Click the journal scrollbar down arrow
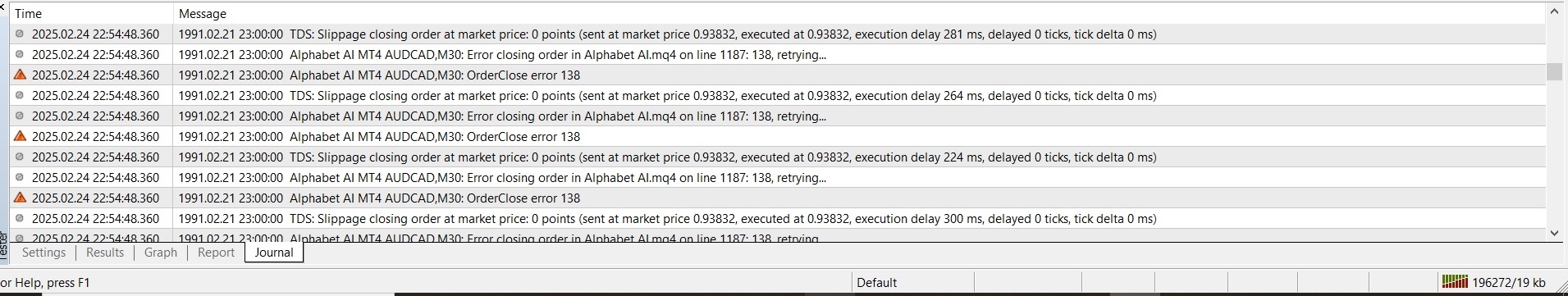 (1554, 234)
